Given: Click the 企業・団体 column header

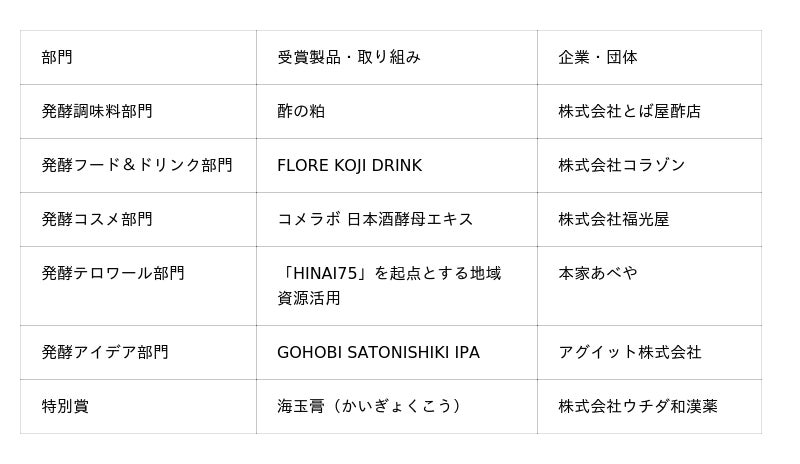Looking at the screenshot, I should (x=649, y=58).
